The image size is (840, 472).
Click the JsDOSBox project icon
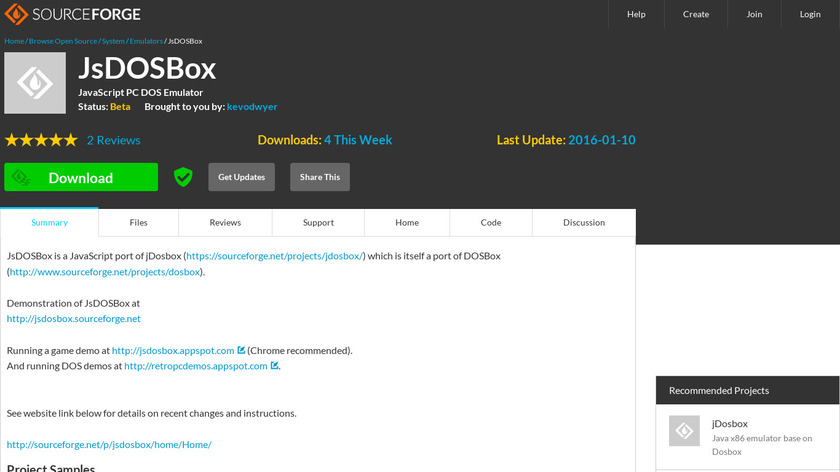click(35, 83)
